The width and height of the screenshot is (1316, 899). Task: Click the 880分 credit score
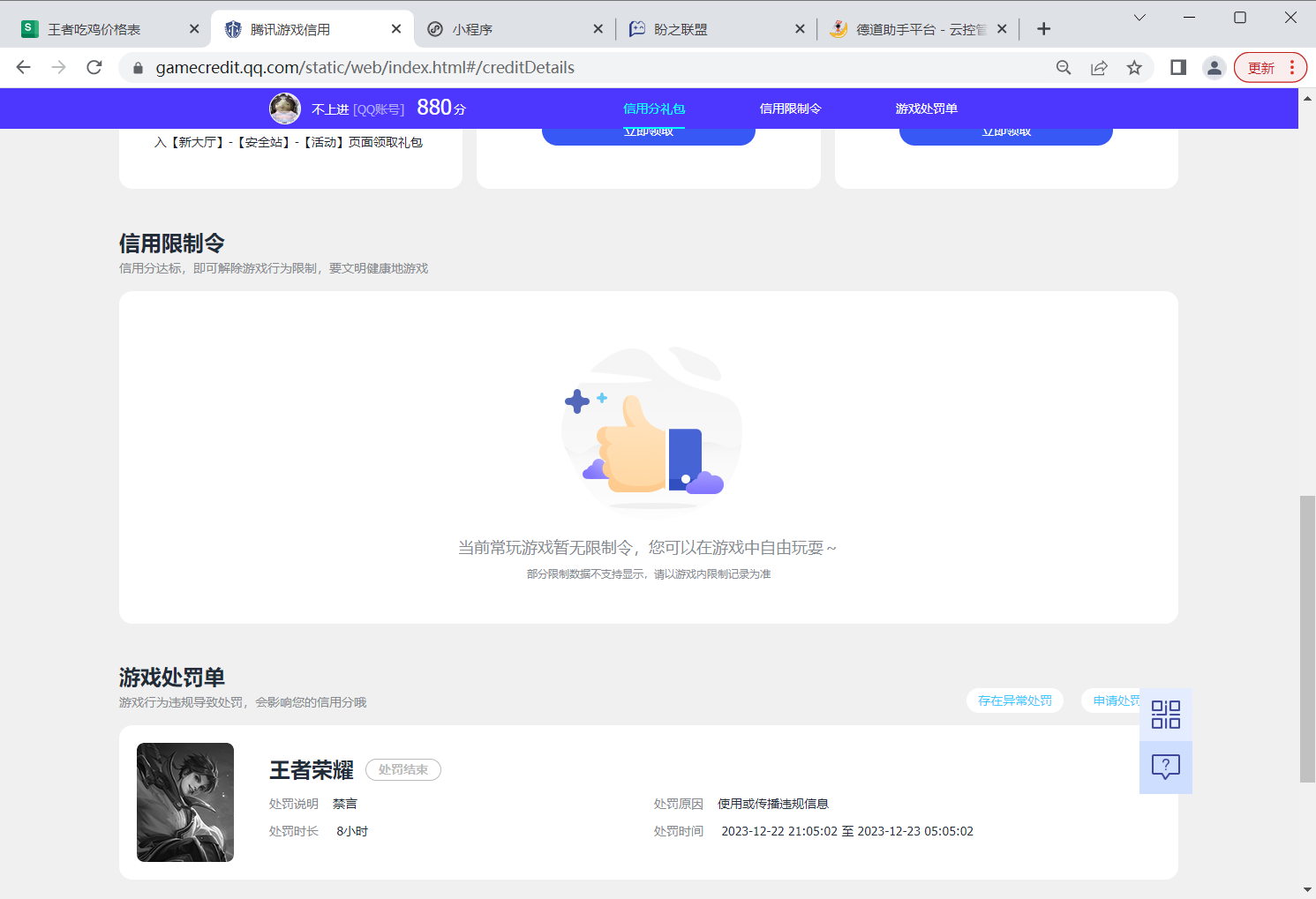point(441,108)
